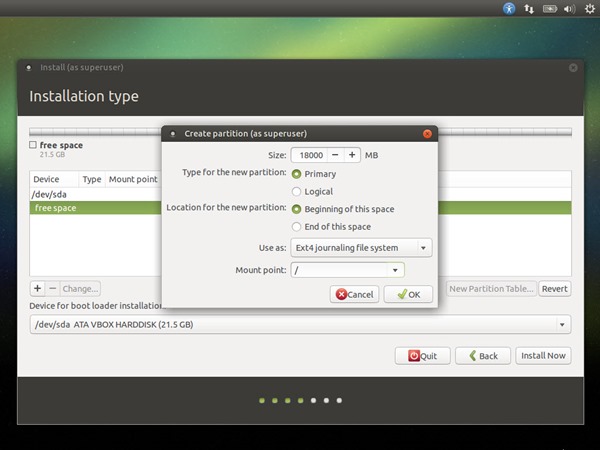
Task: Click the Create partition dialog title icon
Action: [173, 134]
